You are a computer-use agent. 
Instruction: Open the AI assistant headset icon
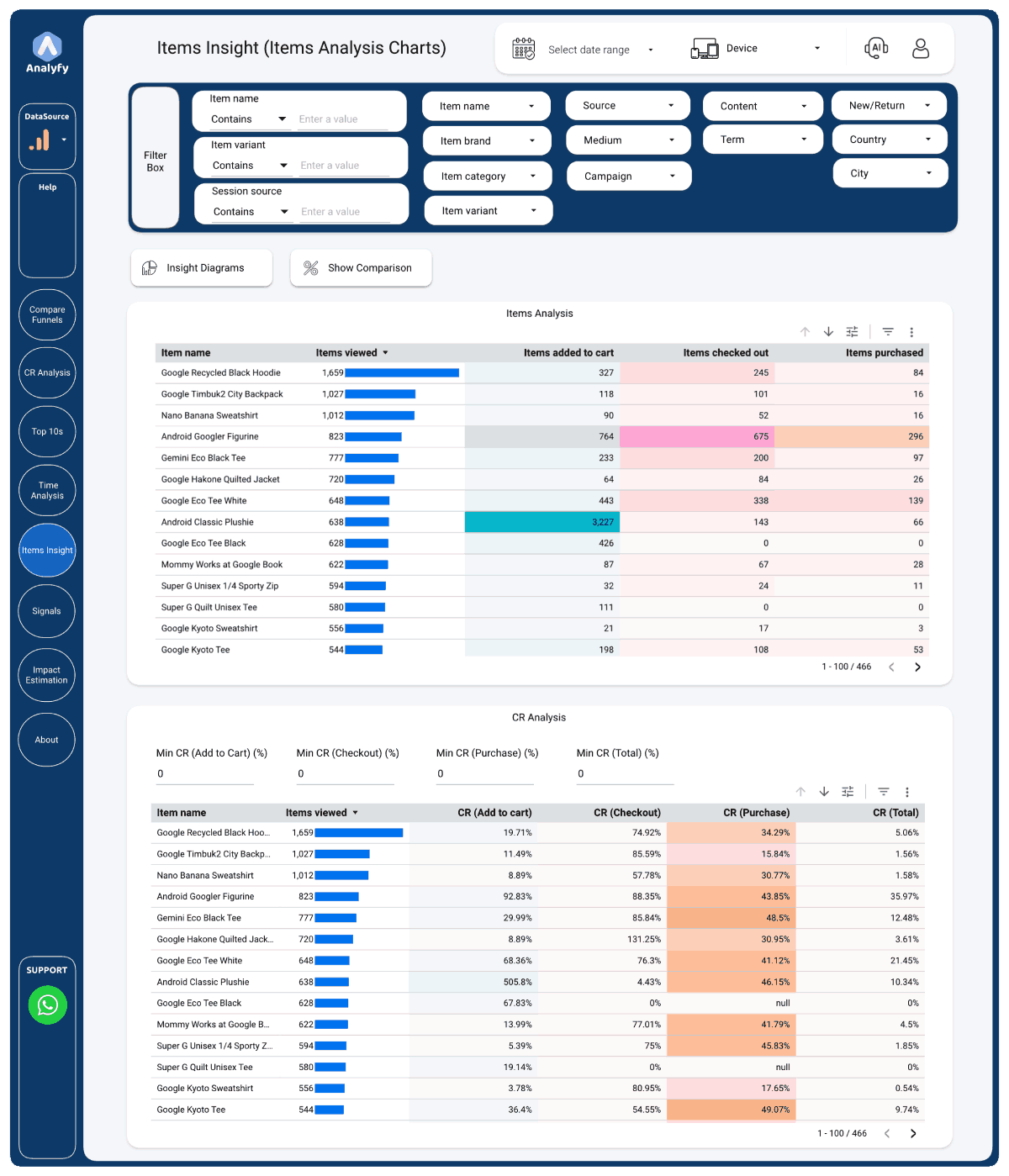(876, 48)
